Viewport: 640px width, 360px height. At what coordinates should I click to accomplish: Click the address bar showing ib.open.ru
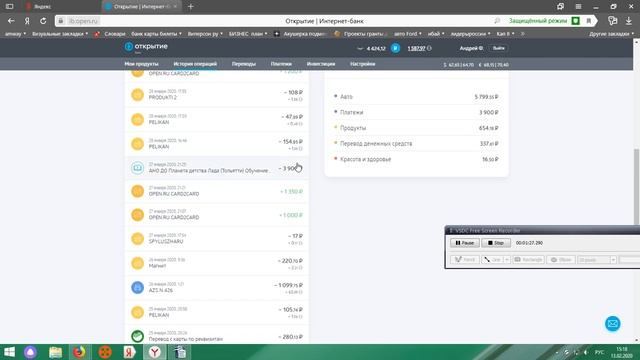tap(83, 21)
